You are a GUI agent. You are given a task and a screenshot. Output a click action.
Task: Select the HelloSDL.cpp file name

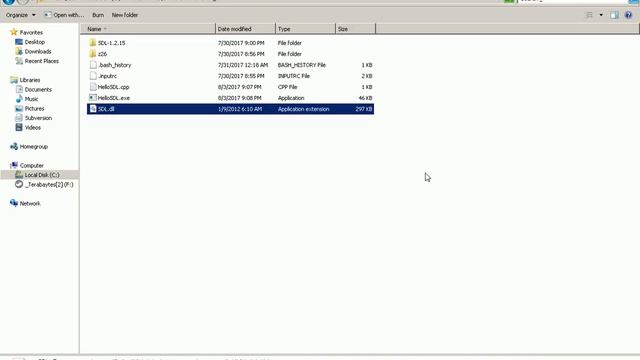[x=113, y=87]
